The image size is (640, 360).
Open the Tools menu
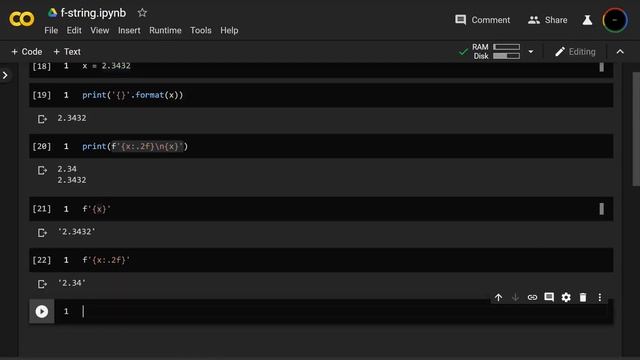[x=201, y=31]
